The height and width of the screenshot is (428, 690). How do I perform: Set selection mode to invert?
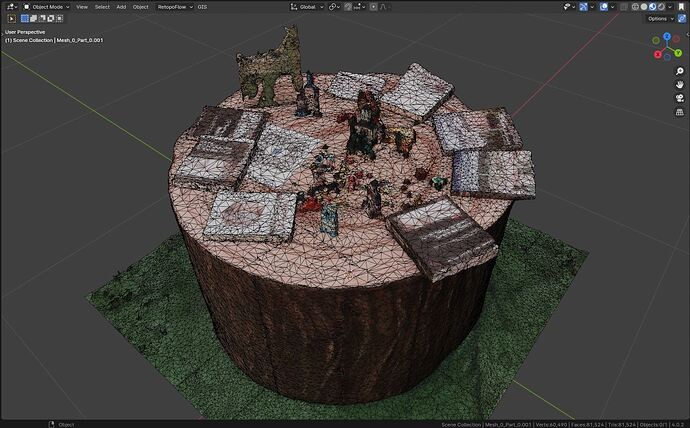click(51, 18)
